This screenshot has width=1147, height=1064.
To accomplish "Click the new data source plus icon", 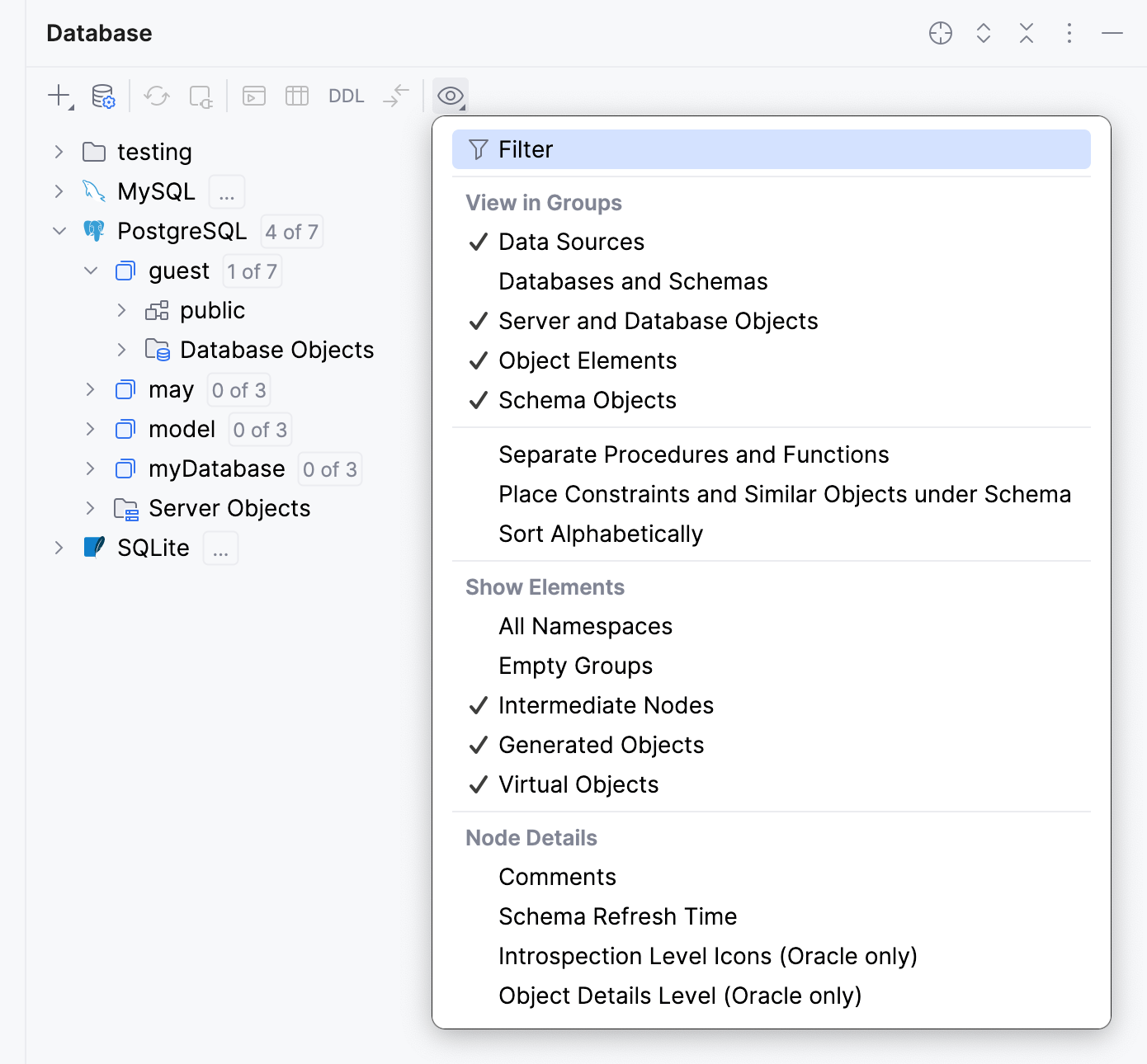I will [x=58, y=95].
